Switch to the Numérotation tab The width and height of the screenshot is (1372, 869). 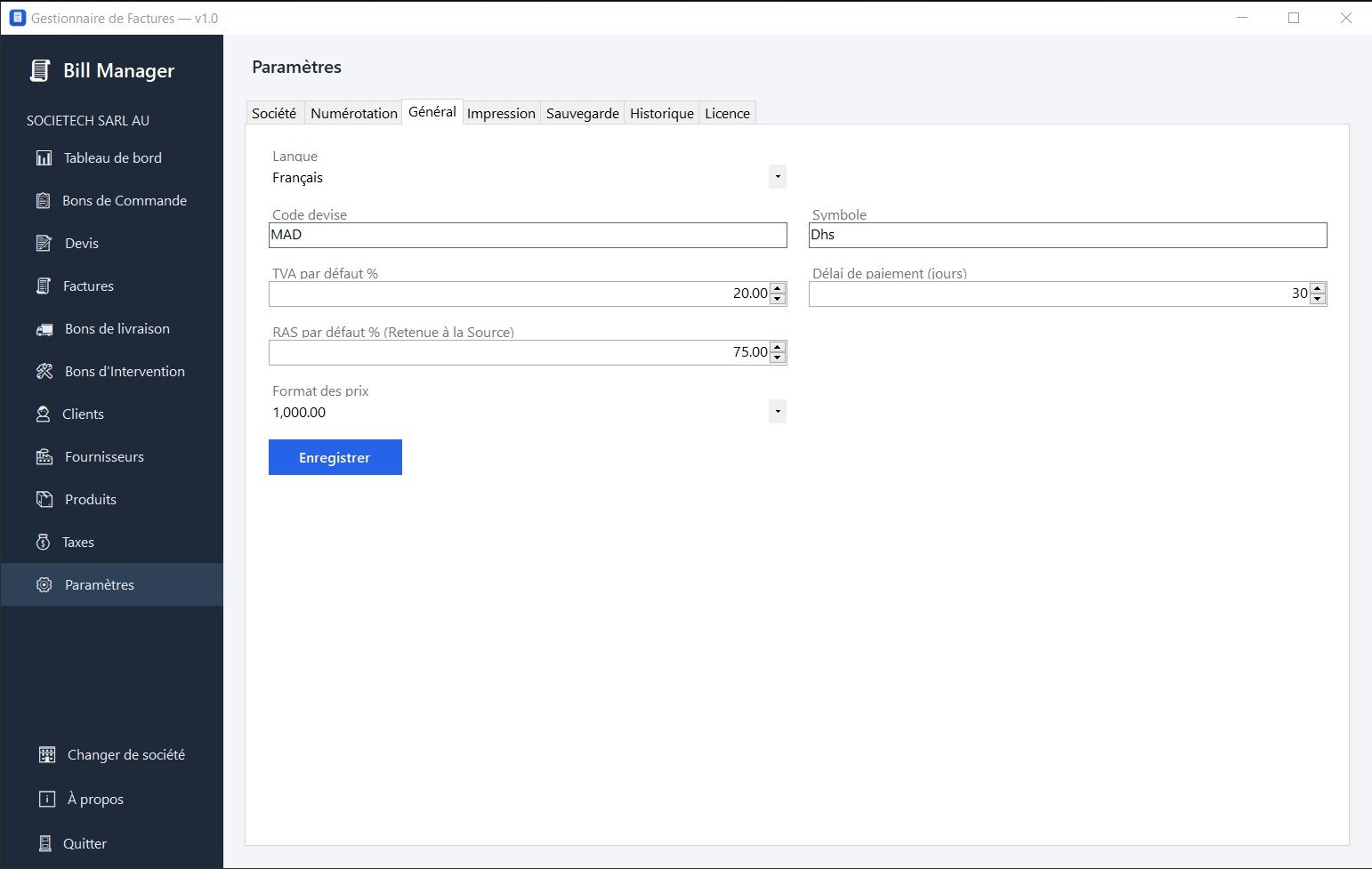click(x=354, y=113)
